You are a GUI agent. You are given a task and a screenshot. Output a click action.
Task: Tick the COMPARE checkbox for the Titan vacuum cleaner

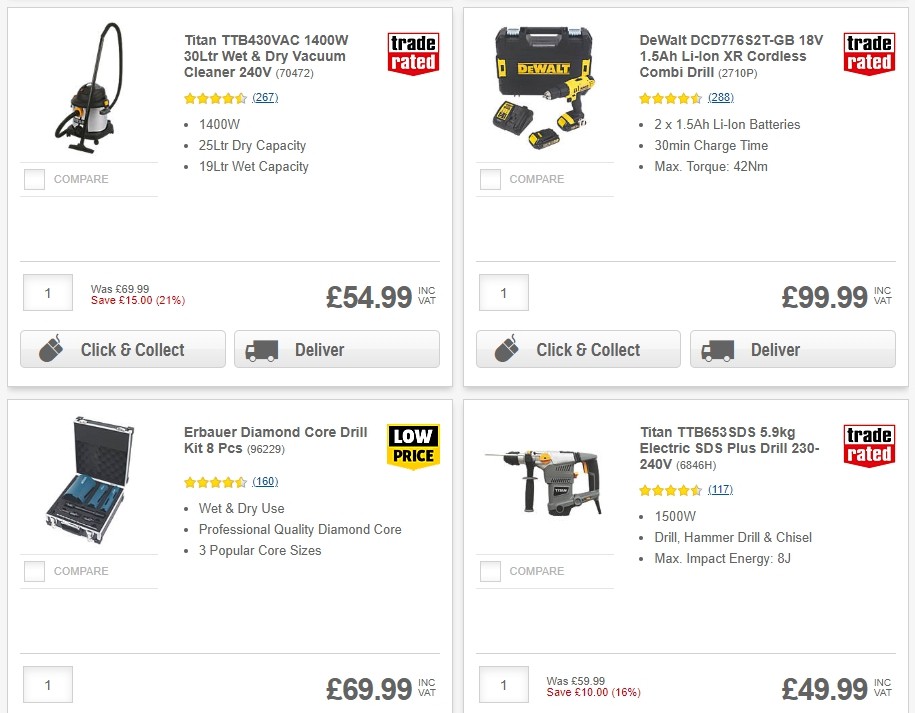[x=34, y=179]
